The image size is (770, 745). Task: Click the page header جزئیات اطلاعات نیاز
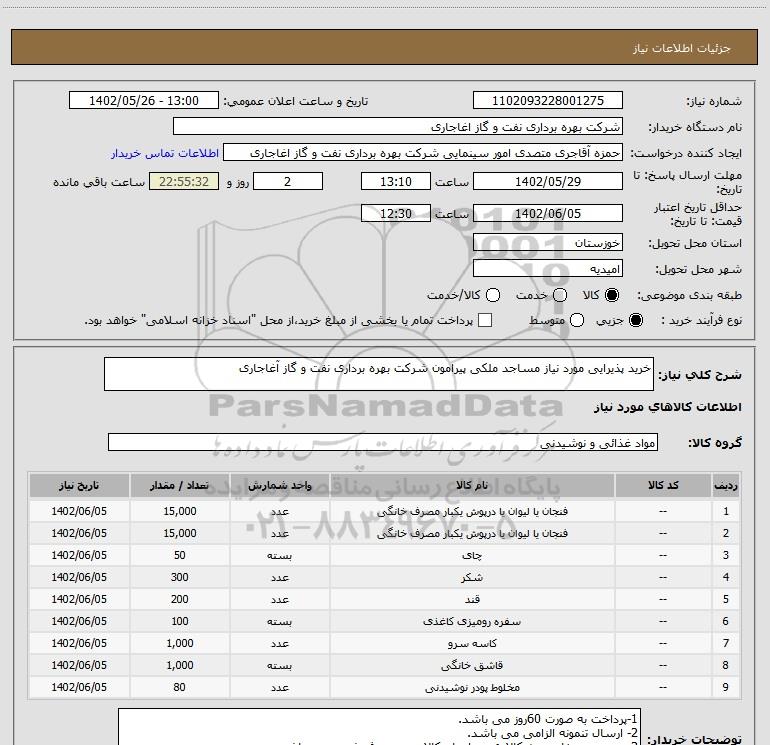pyautogui.click(x=682, y=48)
